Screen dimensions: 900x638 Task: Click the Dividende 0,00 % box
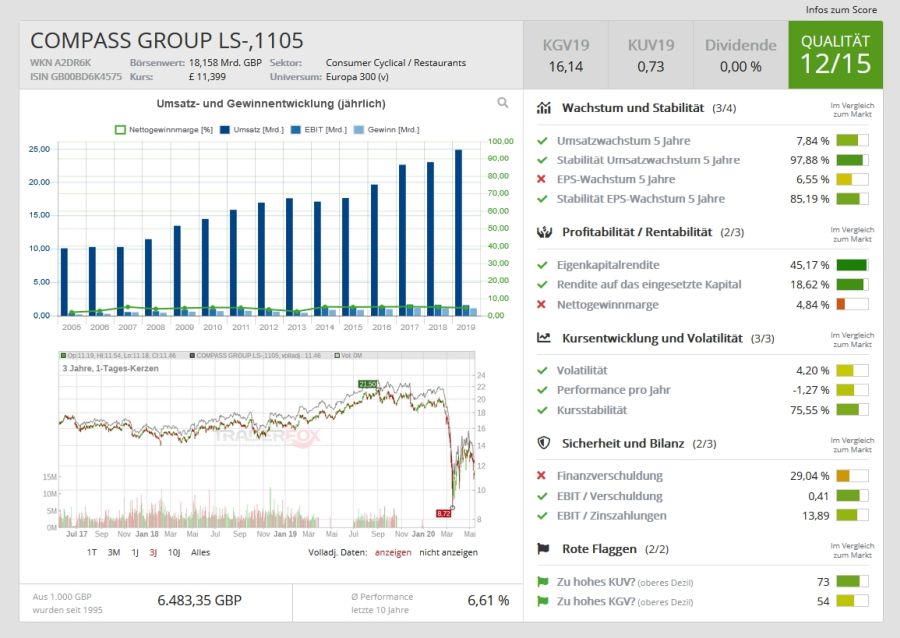click(741, 55)
